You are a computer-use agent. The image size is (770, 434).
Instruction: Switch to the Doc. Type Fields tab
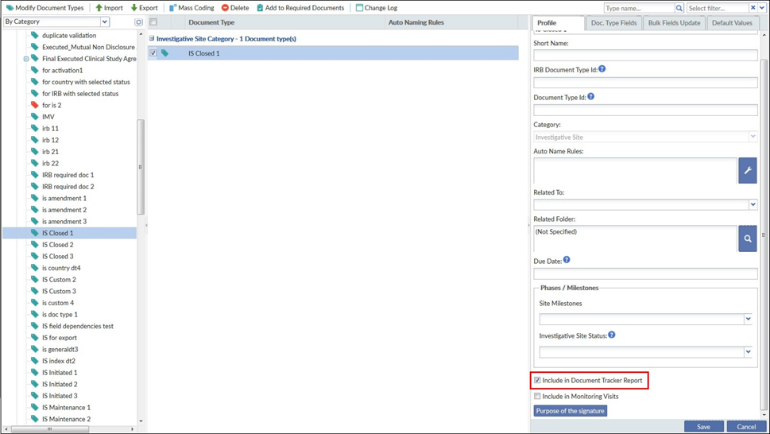[x=613, y=23]
